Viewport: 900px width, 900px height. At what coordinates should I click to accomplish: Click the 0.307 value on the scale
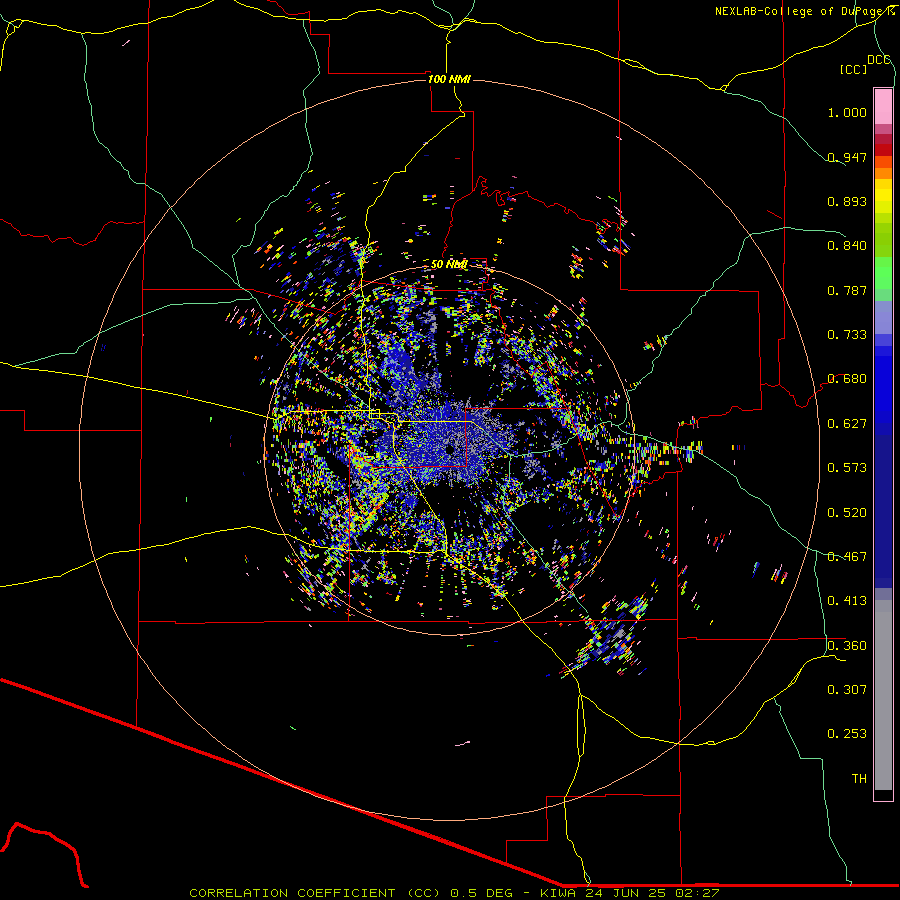(847, 690)
